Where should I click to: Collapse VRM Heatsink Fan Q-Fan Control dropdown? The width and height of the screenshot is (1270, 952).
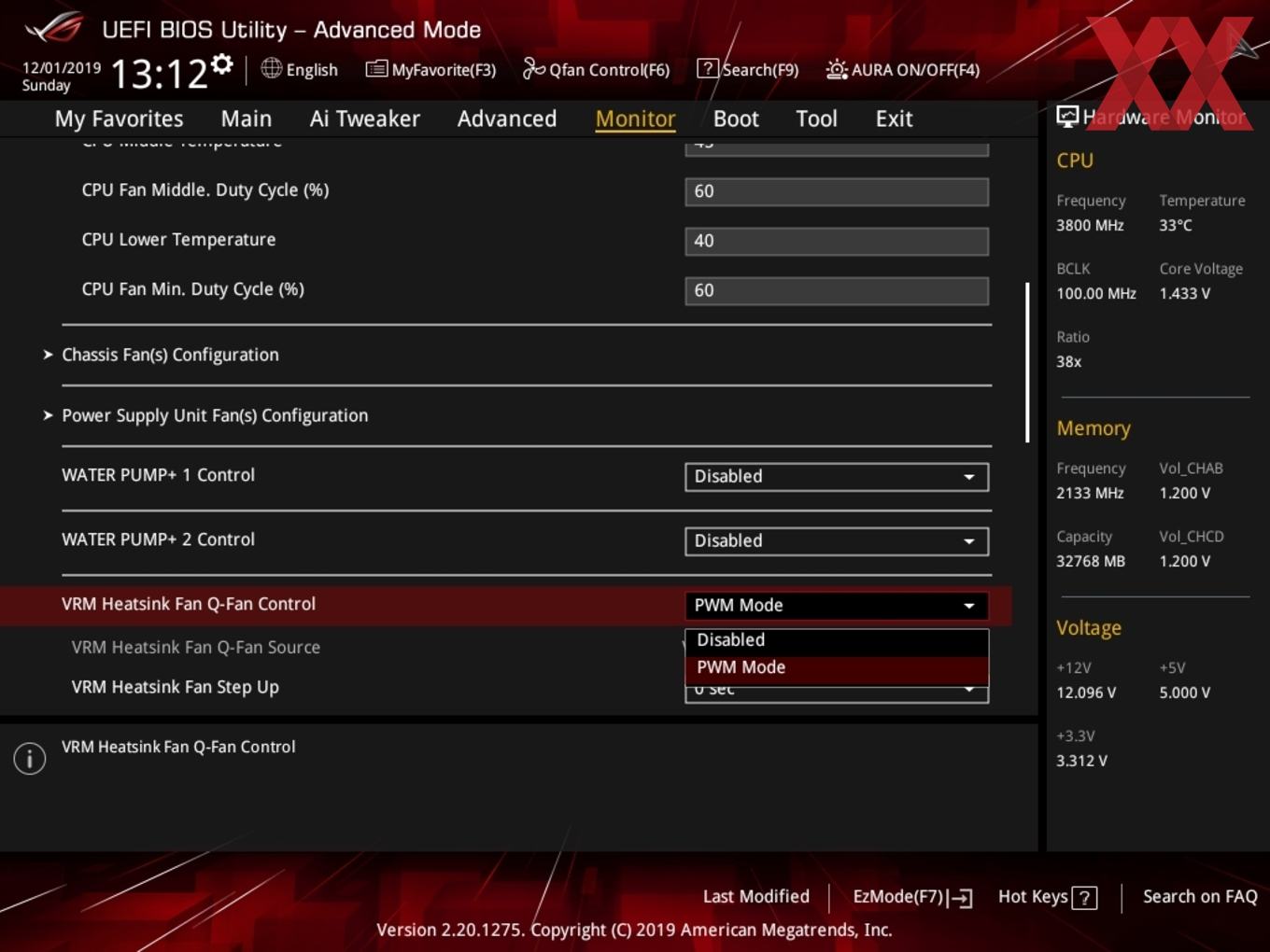click(837, 606)
